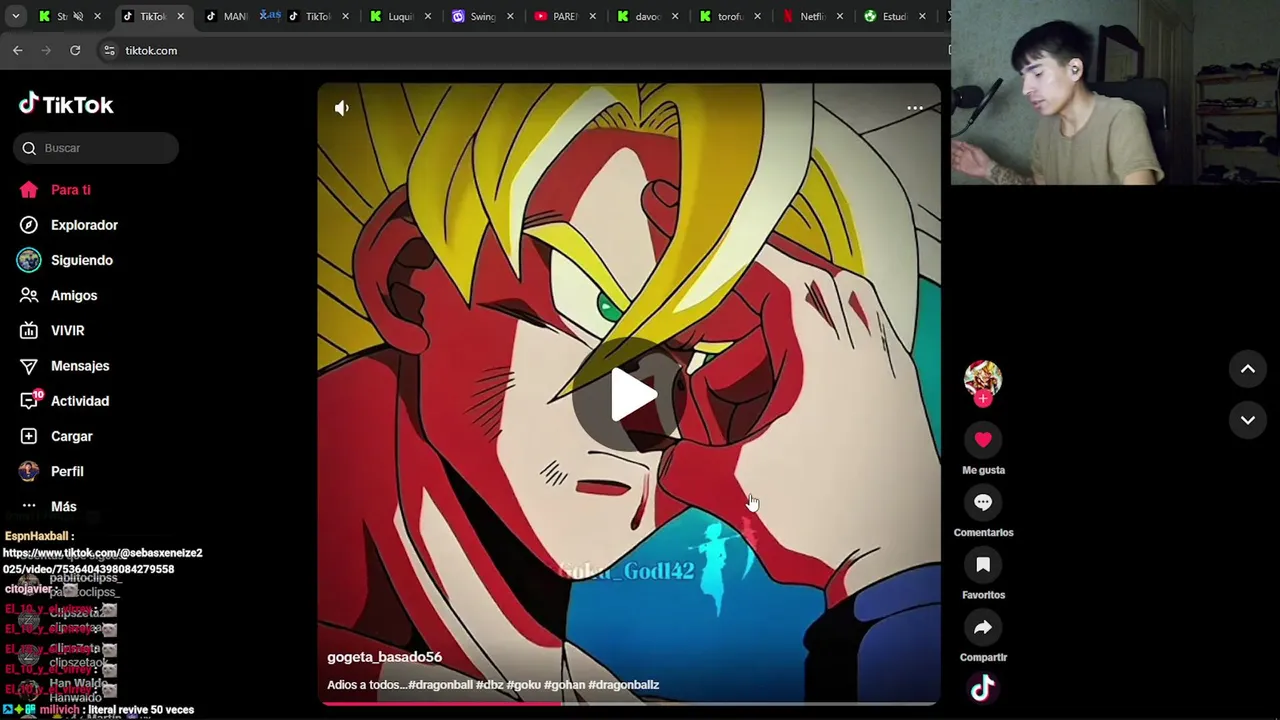Screen dimensions: 1280x720
Task: Close the Netflix tab
Action: tap(839, 16)
